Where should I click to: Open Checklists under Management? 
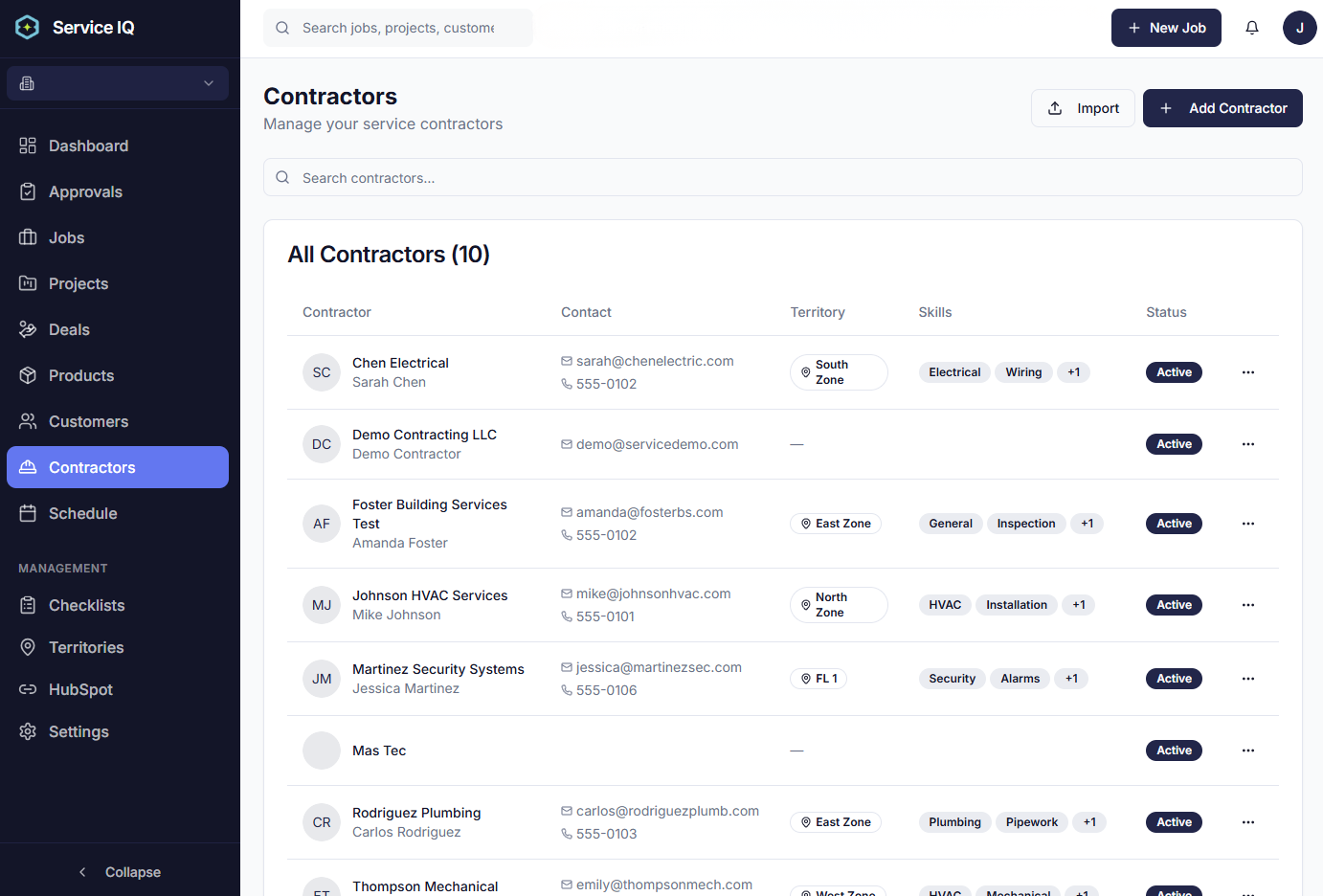point(118,605)
